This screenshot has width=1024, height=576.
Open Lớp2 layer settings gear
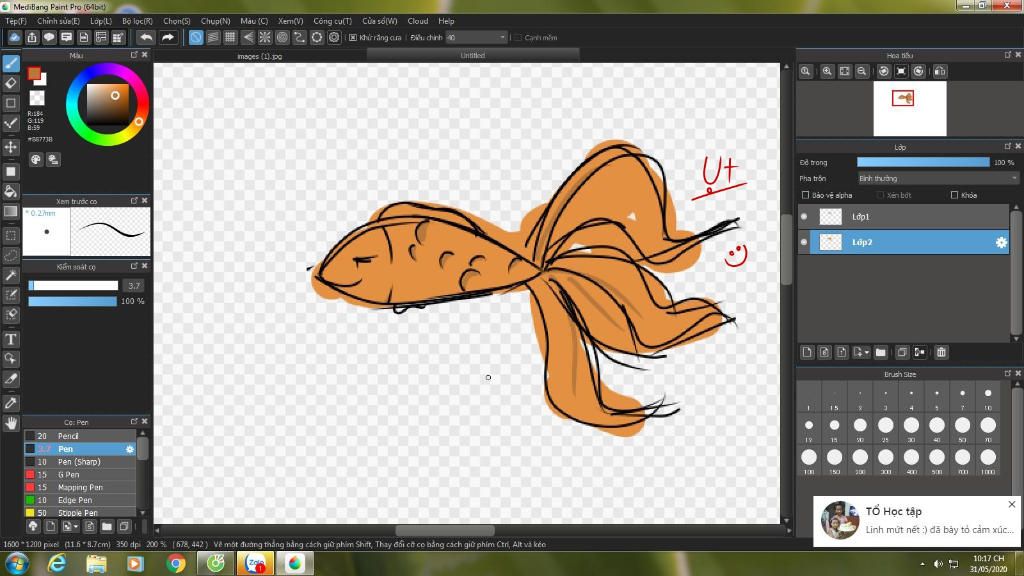[x=1000, y=242]
